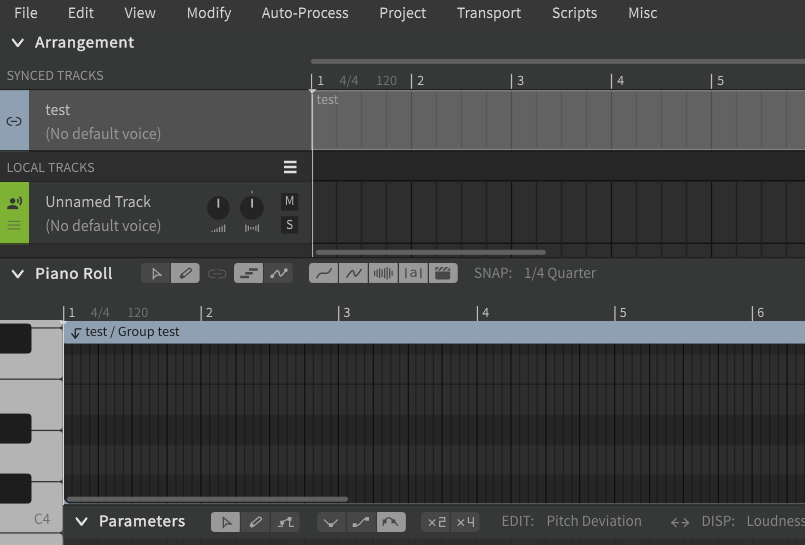
Task: Click the 120 tempo marker in Piano Roll ruler
Action: pos(138,313)
